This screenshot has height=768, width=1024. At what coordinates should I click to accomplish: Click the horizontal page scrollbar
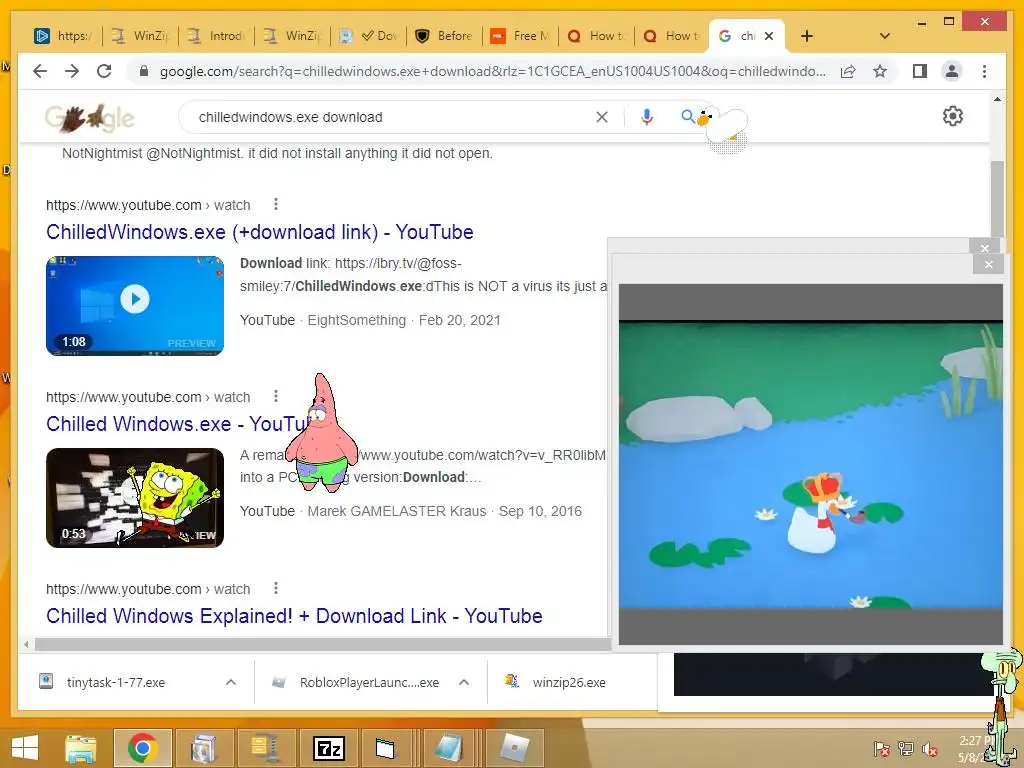tap(323, 645)
